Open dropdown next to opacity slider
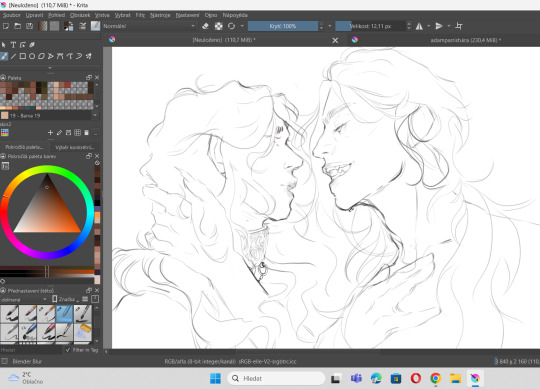The image size is (540, 389). (330, 26)
